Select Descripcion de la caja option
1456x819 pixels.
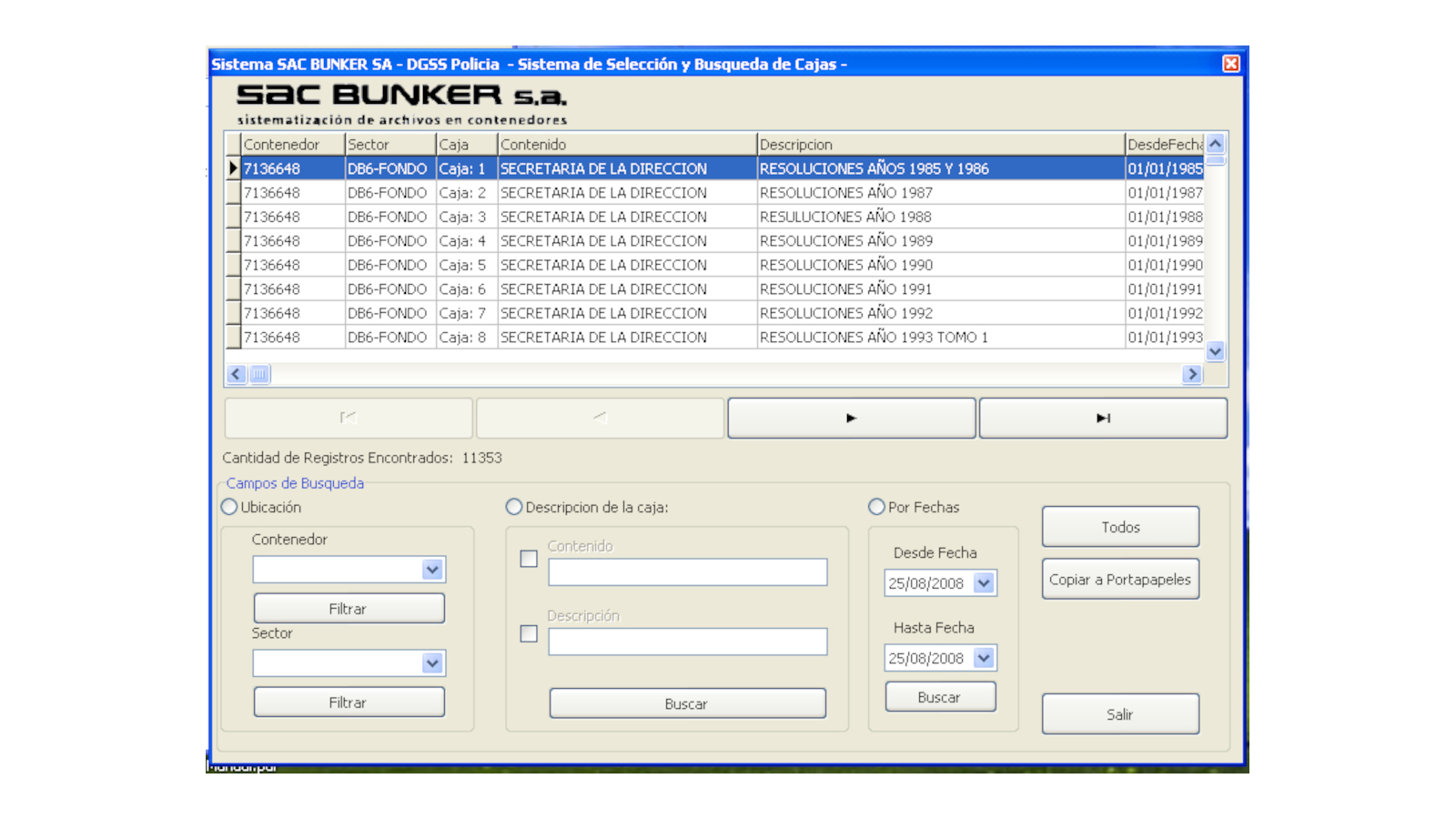514,507
